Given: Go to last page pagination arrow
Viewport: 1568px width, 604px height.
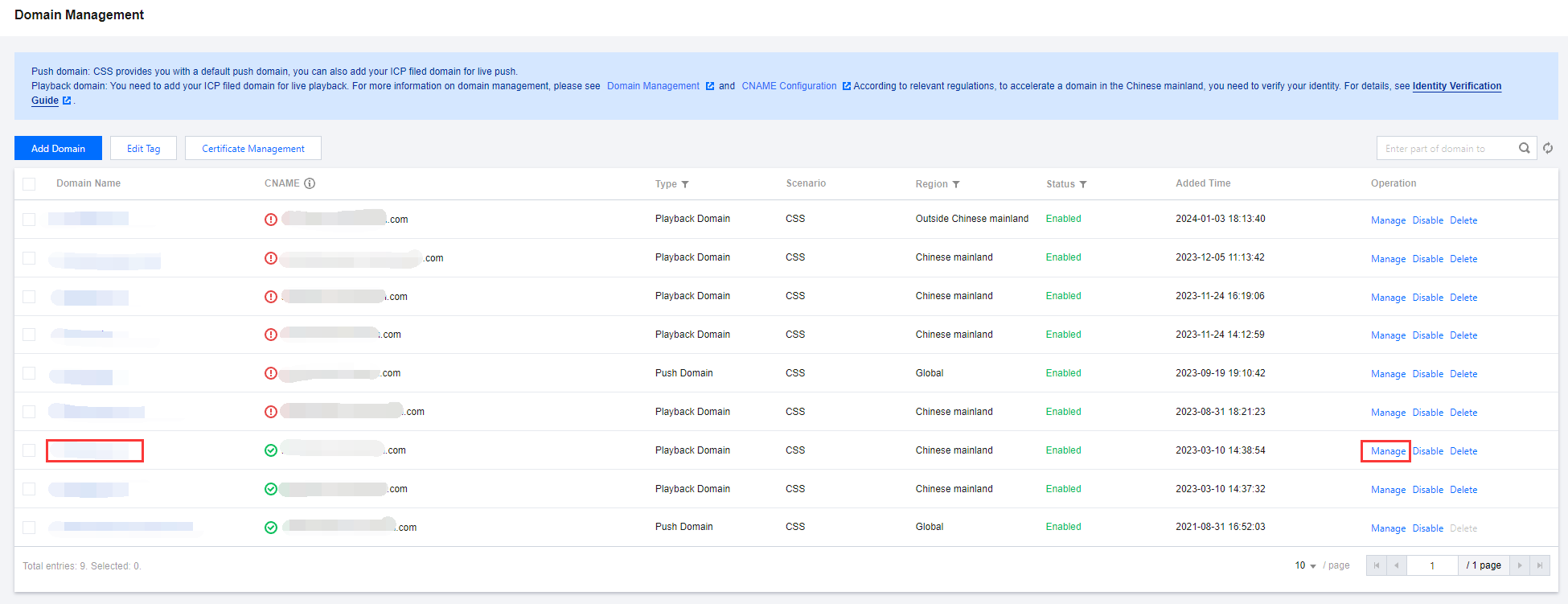Looking at the screenshot, I should click(1540, 565).
